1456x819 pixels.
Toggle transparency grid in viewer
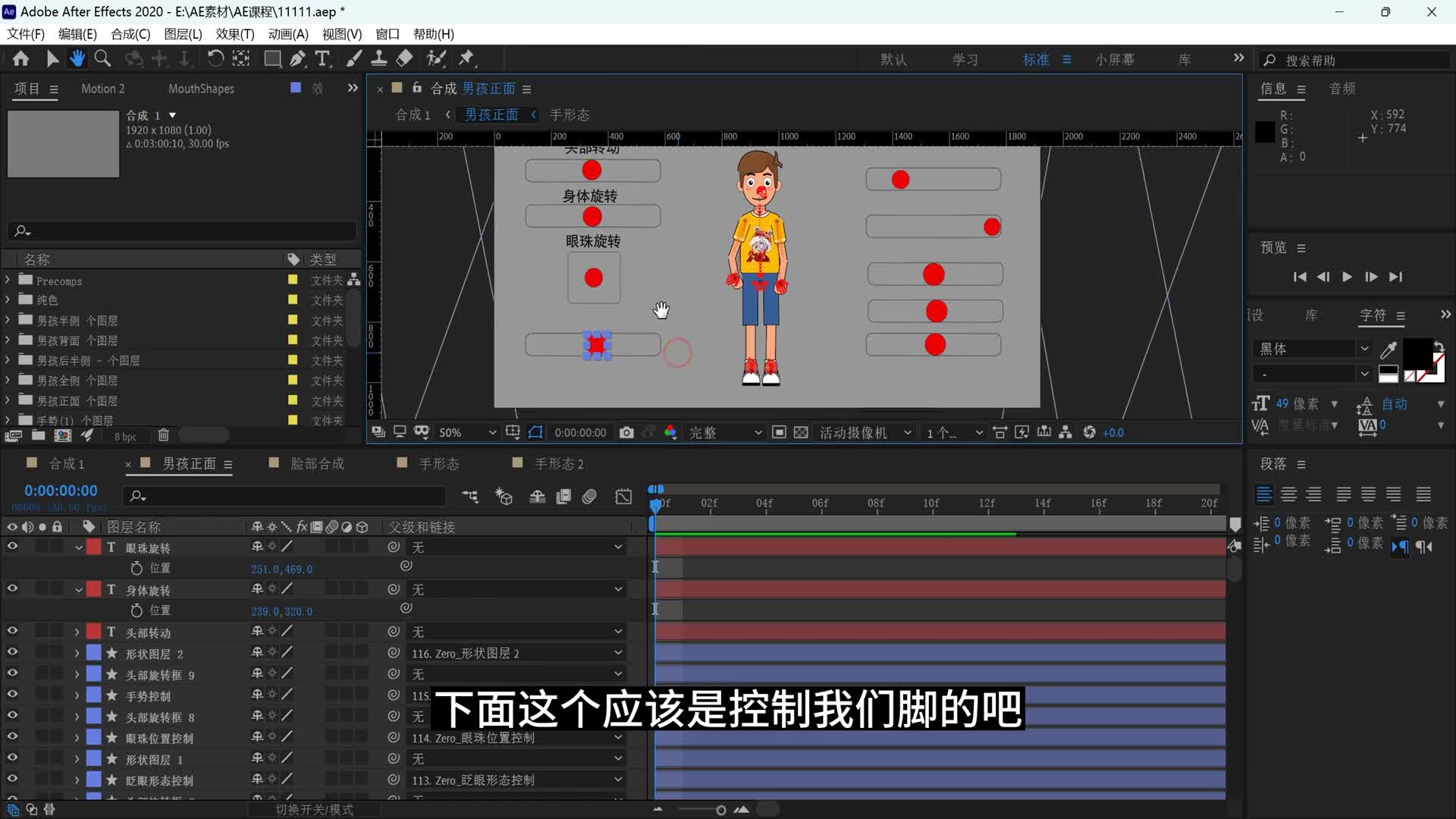tap(801, 432)
